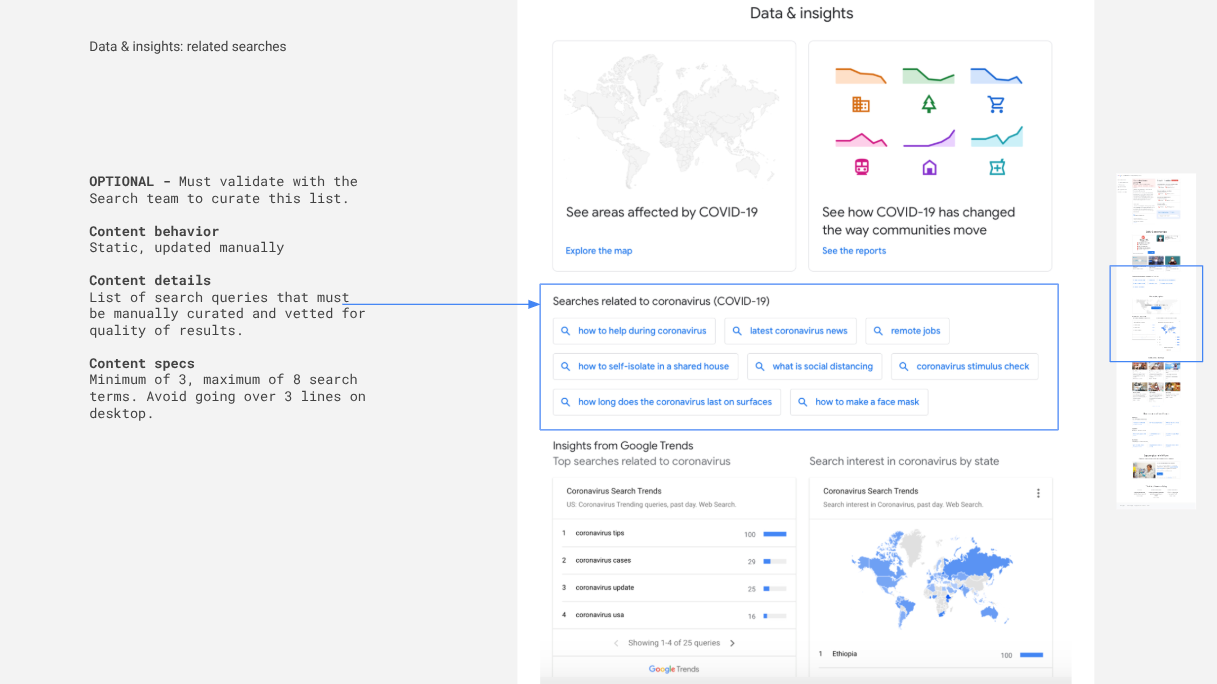This screenshot has height=684, width=1217.
Task: Select 'how to make a face mask' chip
Action: point(859,402)
